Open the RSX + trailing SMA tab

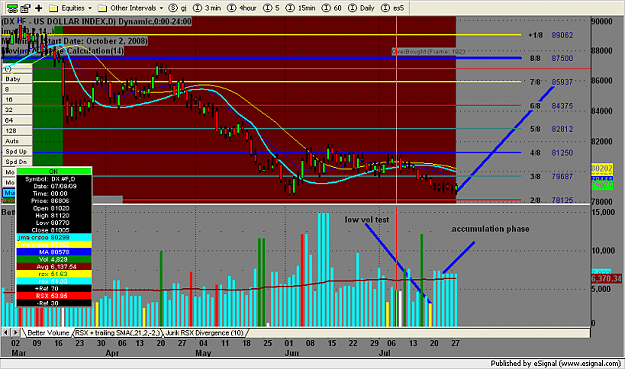(x=118, y=333)
